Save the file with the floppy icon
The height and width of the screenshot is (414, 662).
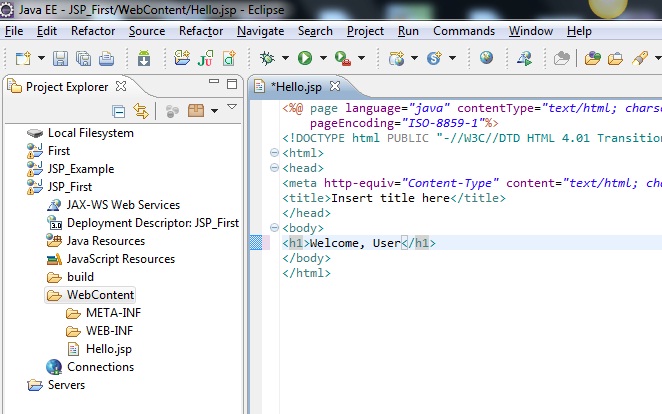[60, 58]
